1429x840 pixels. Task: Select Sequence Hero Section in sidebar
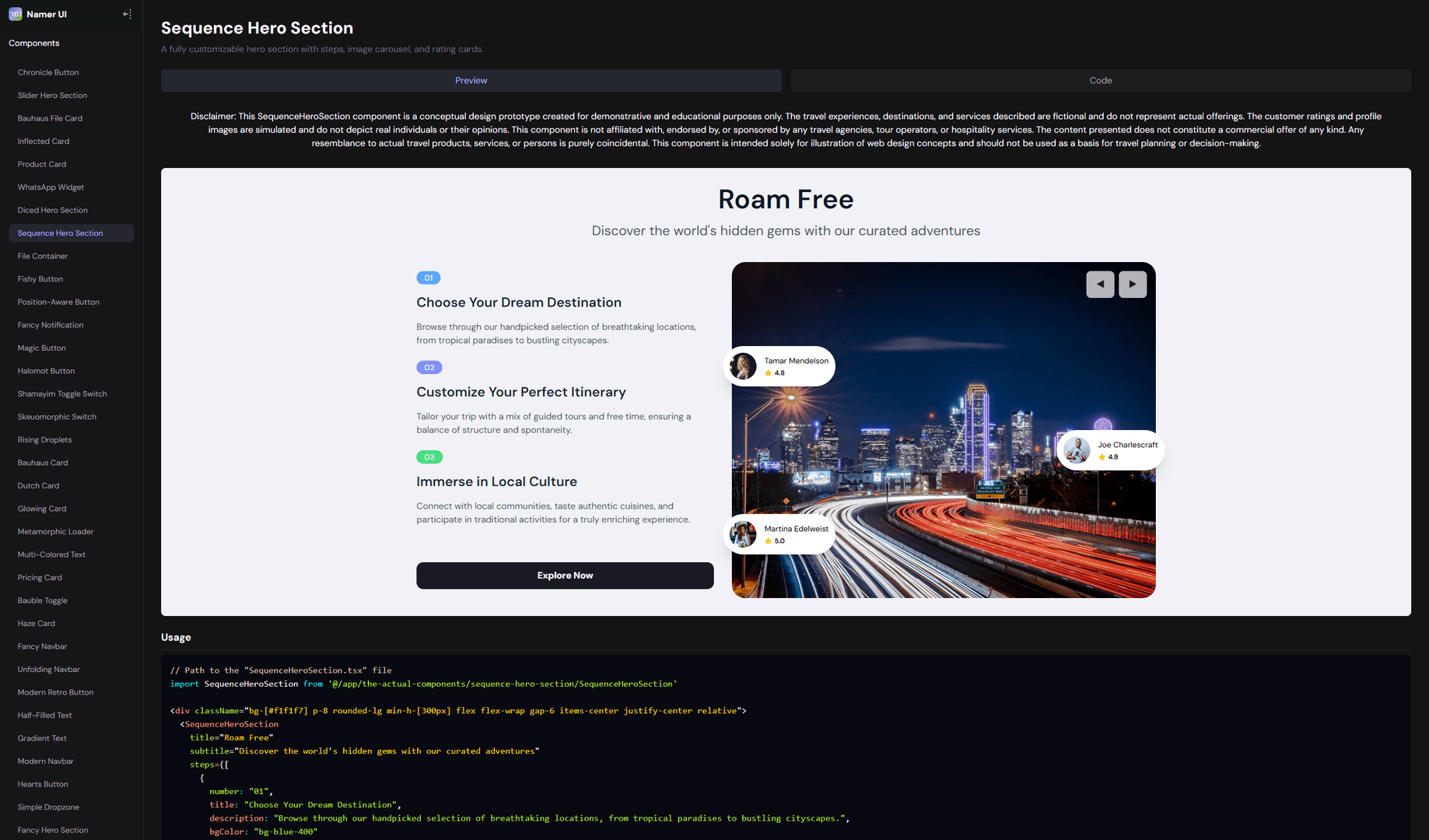click(x=72, y=233)
